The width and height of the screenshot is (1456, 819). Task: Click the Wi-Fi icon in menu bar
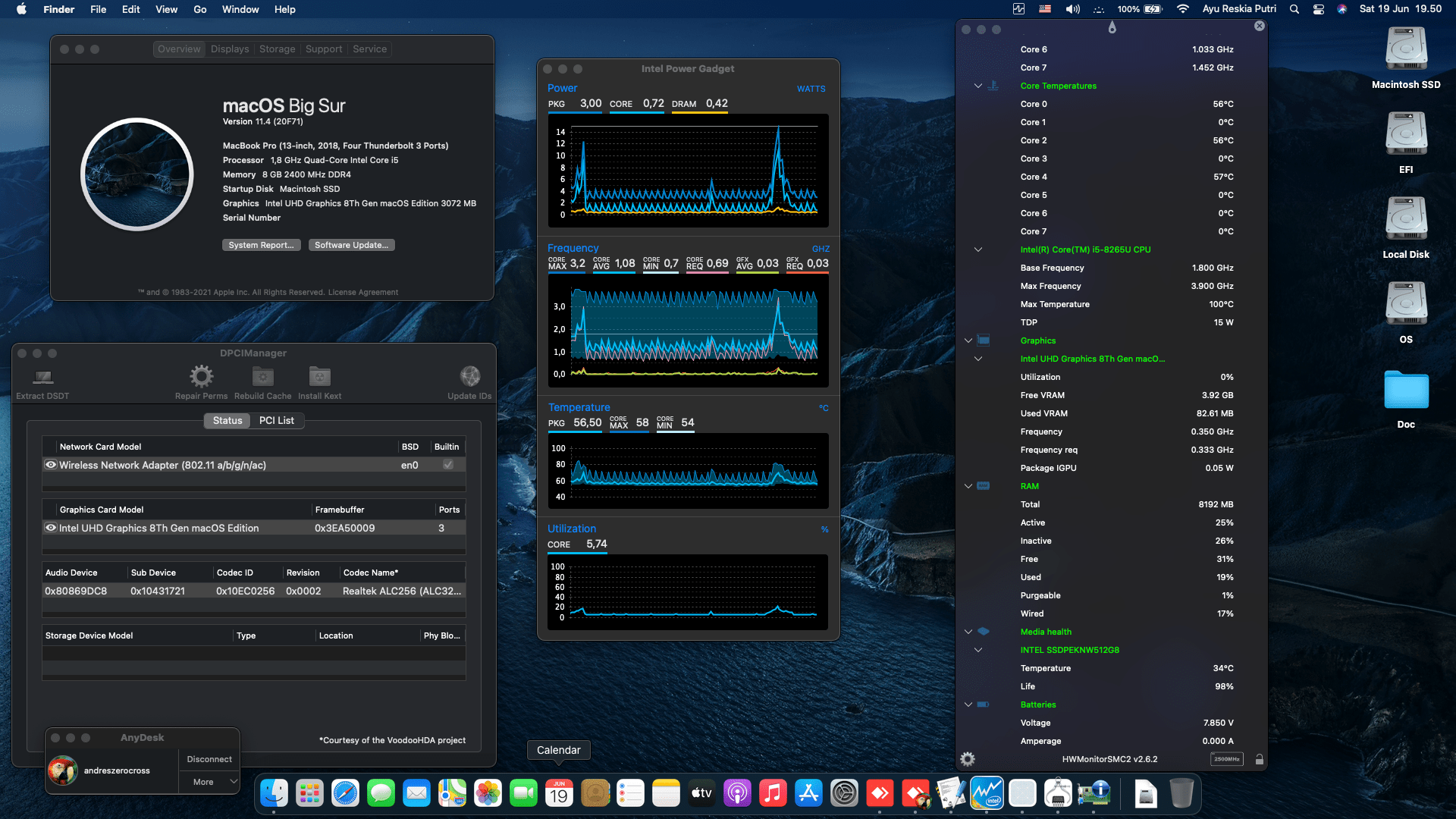pyautogui.click(x=1182, y=9)
